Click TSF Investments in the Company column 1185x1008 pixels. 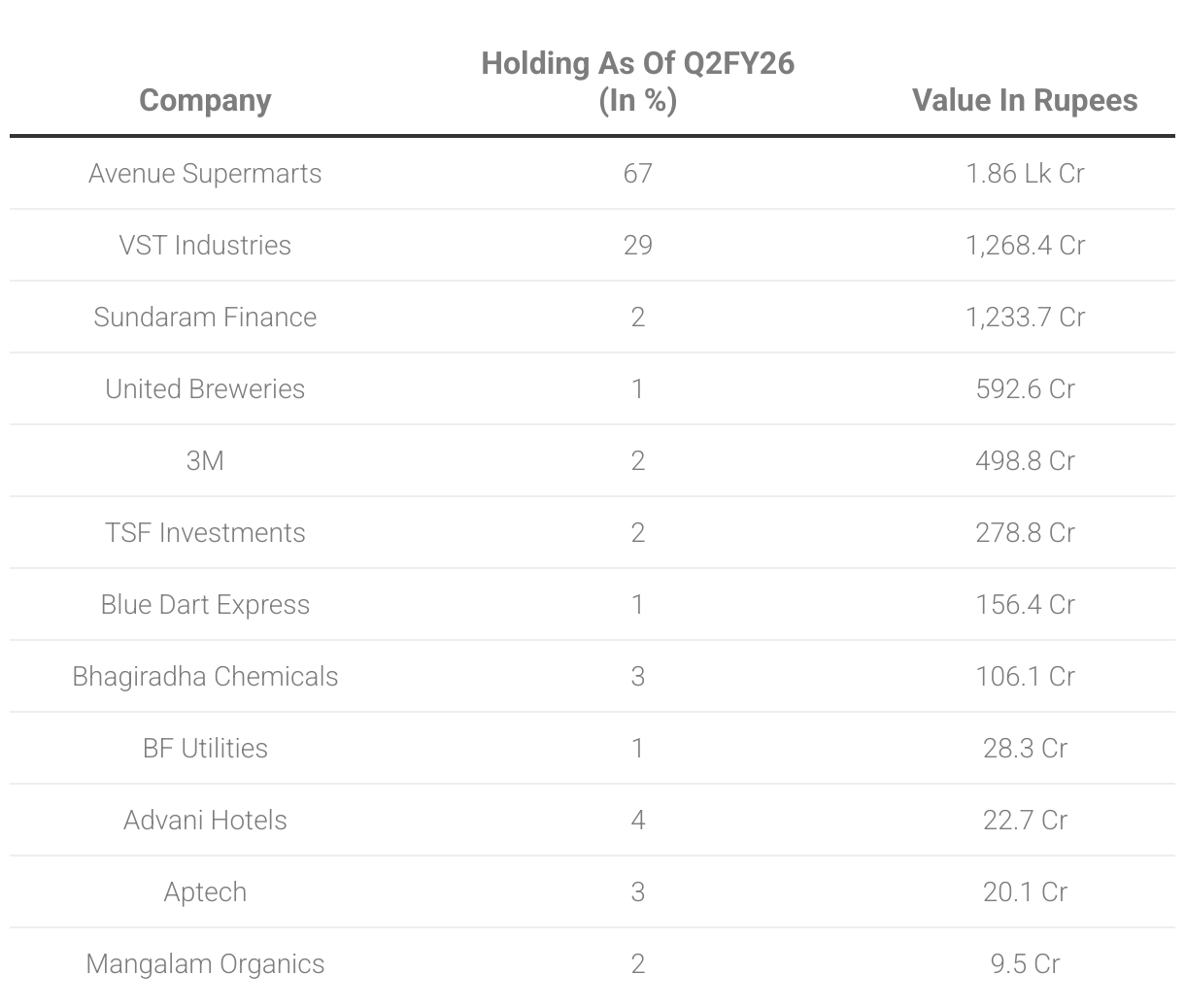click(205, 532)
